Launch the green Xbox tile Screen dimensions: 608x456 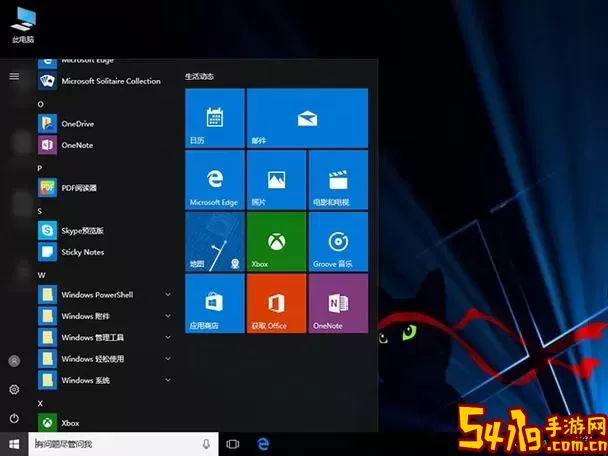coord(276,242)
